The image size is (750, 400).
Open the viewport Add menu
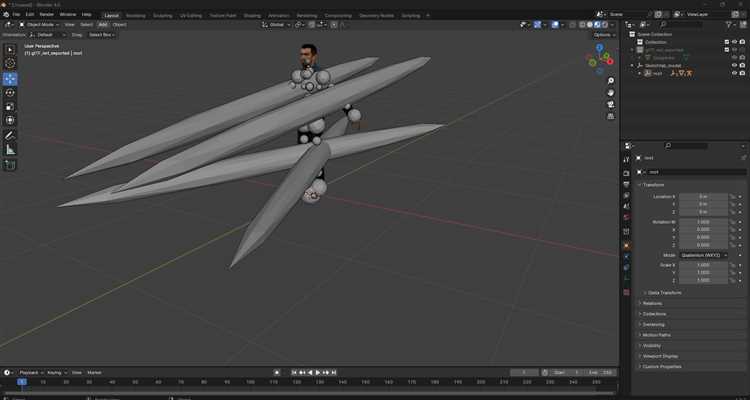click(x=103, y=24)
